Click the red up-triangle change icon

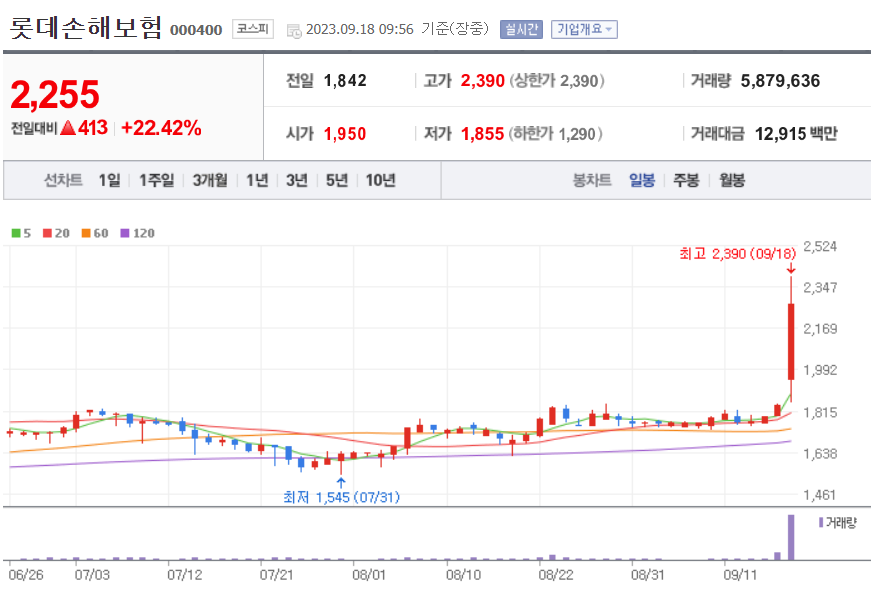68,128
